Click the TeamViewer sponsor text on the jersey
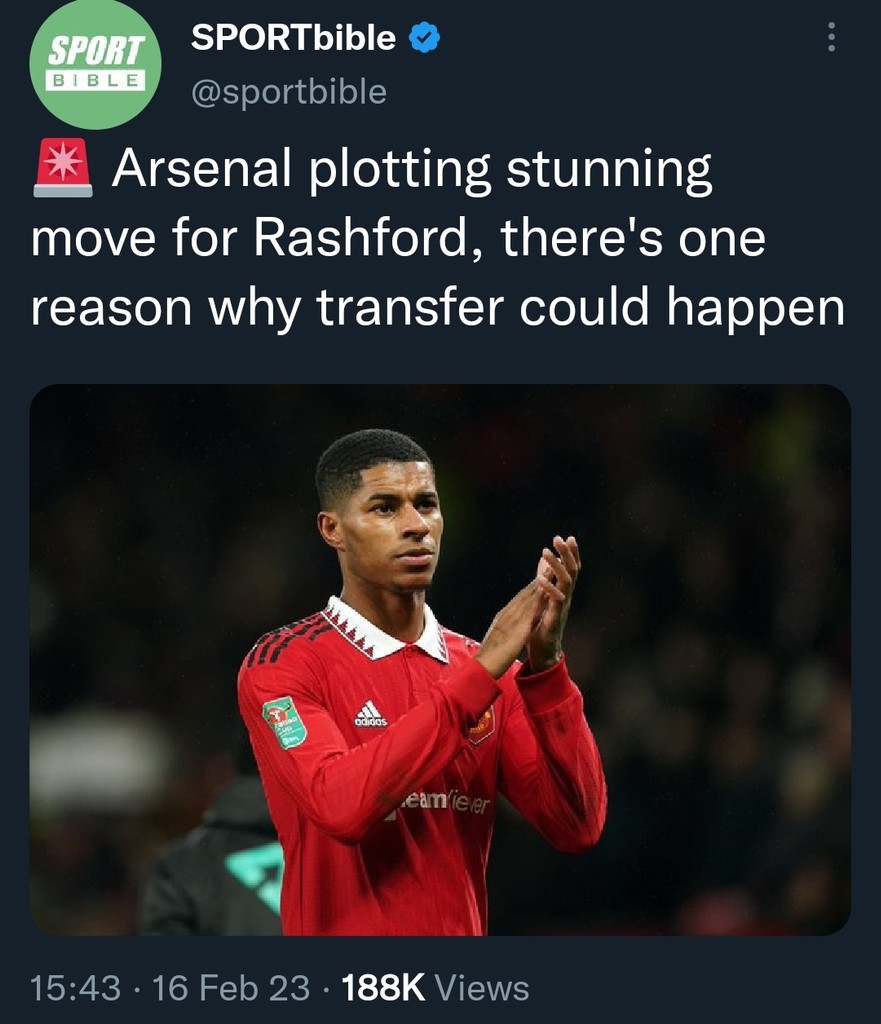 click(446, 801)
